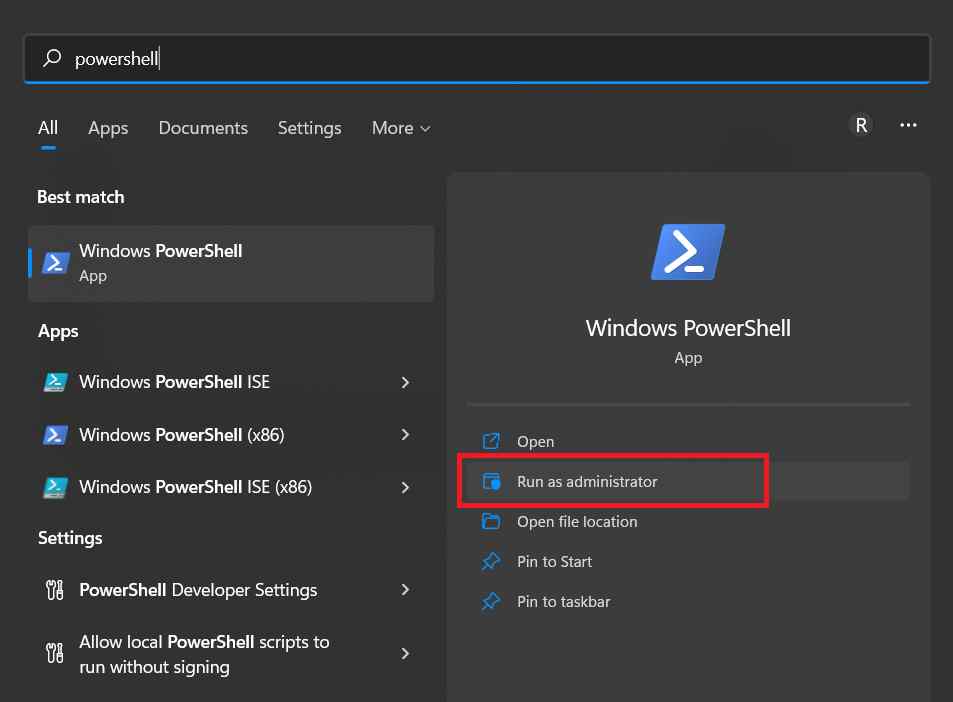
Task: Click the search box containing powershell
Action: pyautogui.click(x=477, y=58)
